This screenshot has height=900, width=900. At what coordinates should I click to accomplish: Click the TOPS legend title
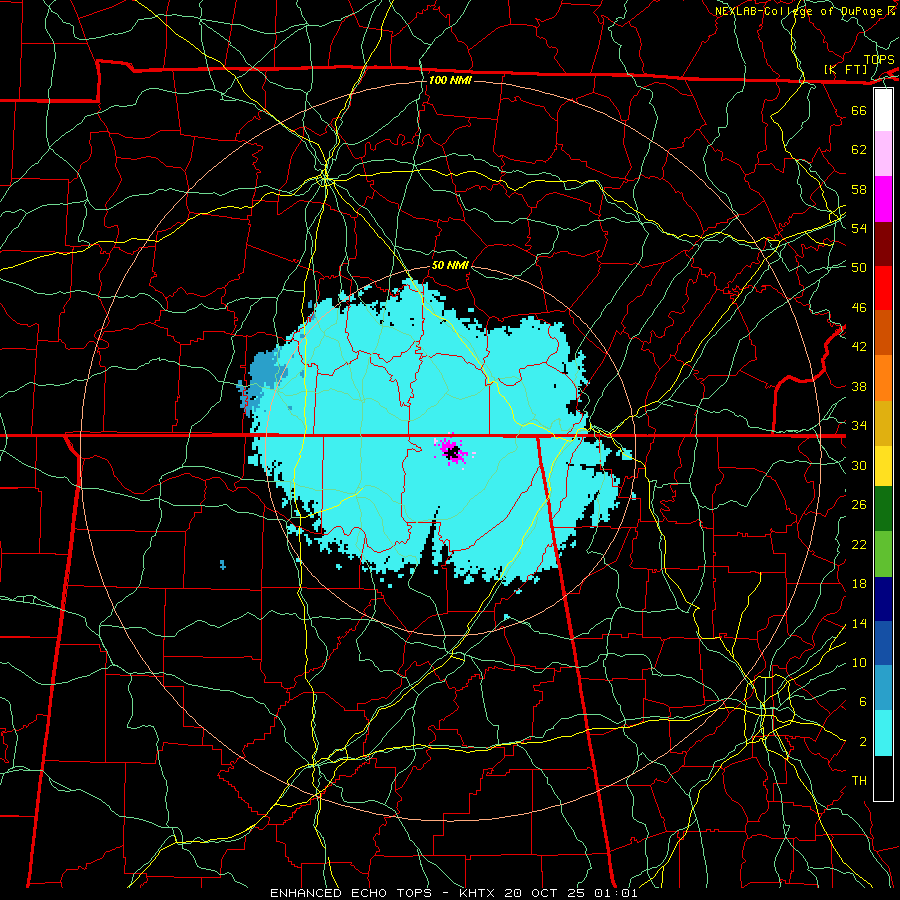(x=879, y=60)
